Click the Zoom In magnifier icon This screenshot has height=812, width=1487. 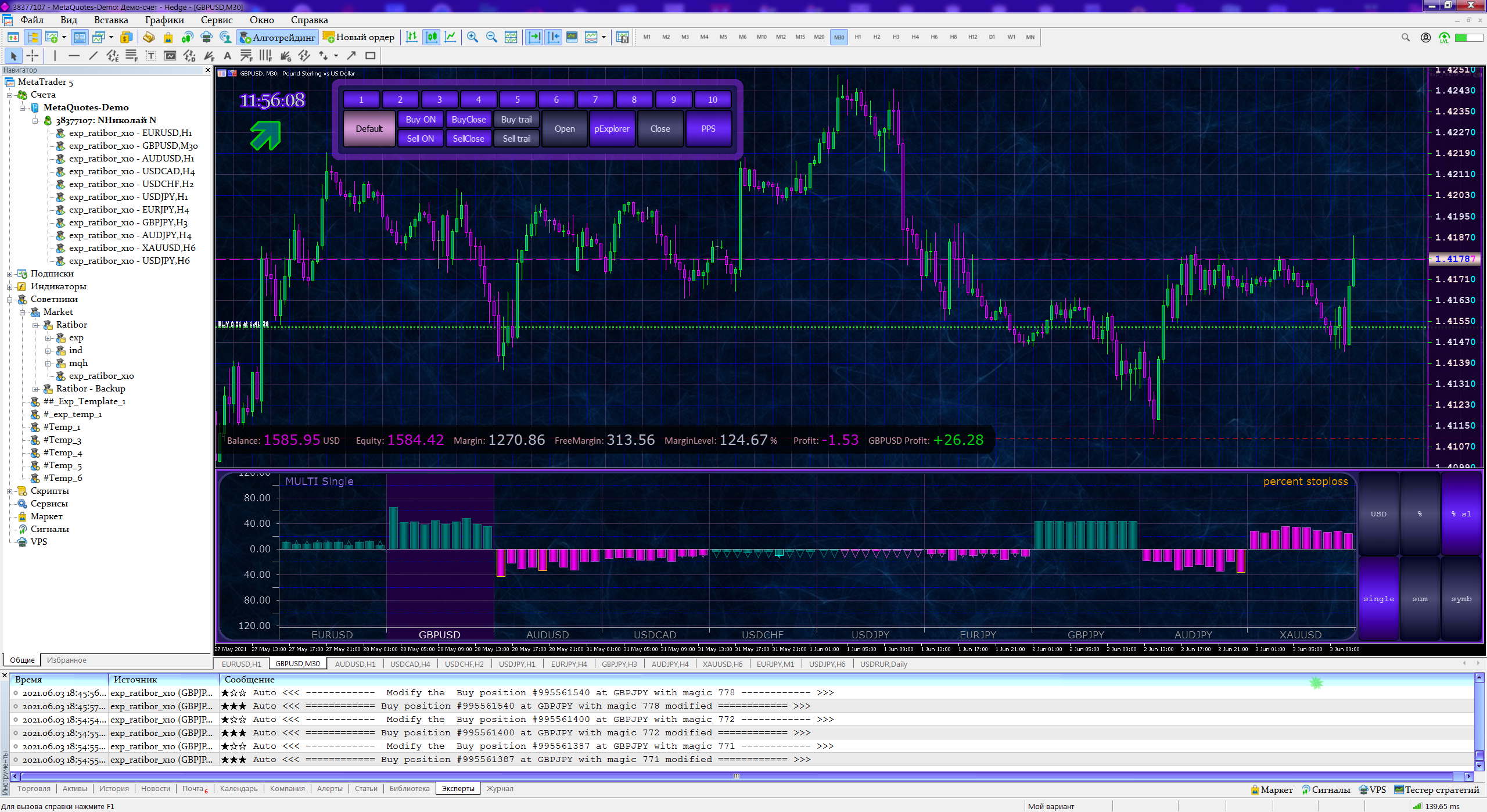[x=473, y=37]
